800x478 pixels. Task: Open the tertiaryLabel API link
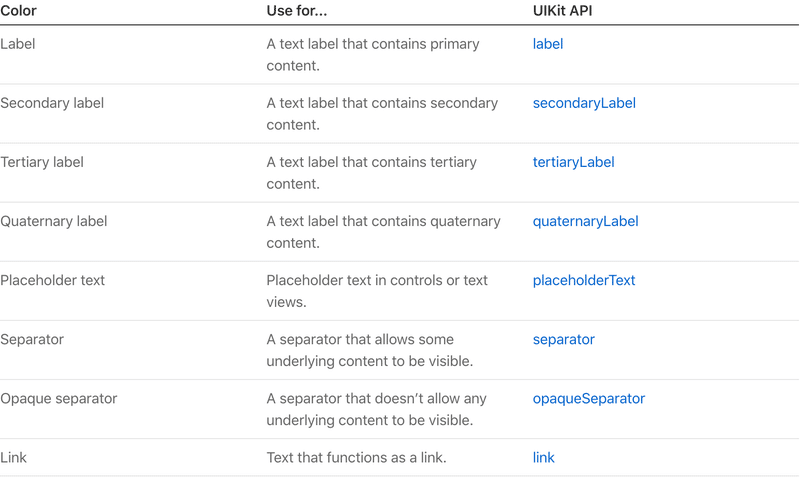(573, 162)
